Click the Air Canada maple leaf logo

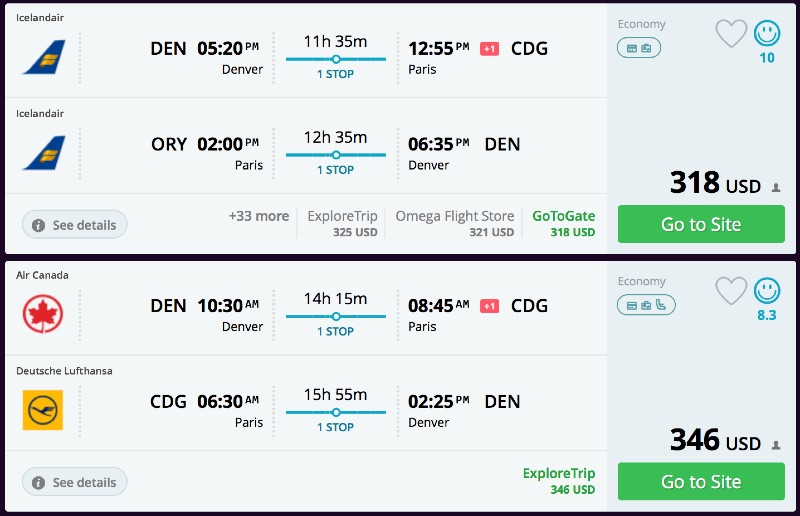click(43, 315)
